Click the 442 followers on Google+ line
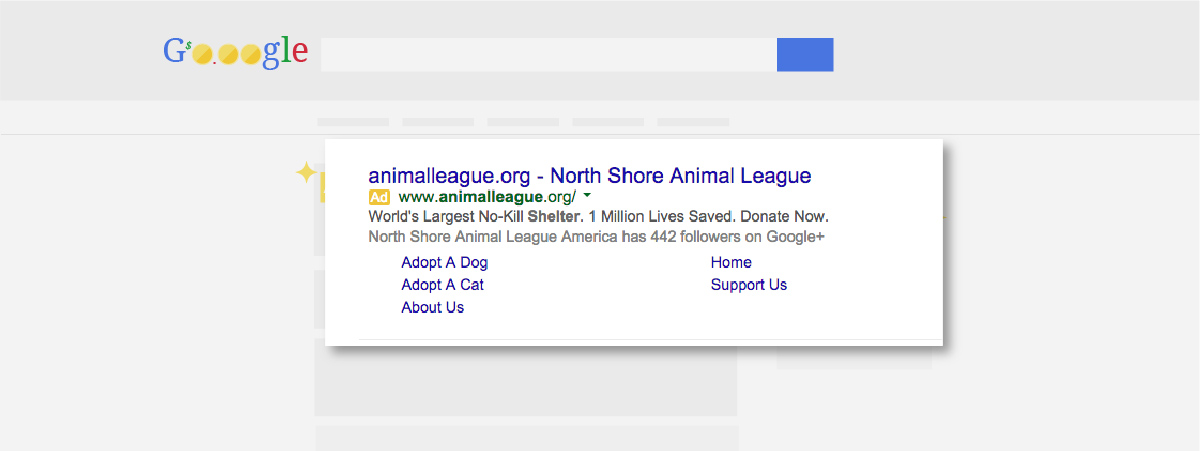The height and width of the screenshot is (451, 1200). [x=597, y=237]
